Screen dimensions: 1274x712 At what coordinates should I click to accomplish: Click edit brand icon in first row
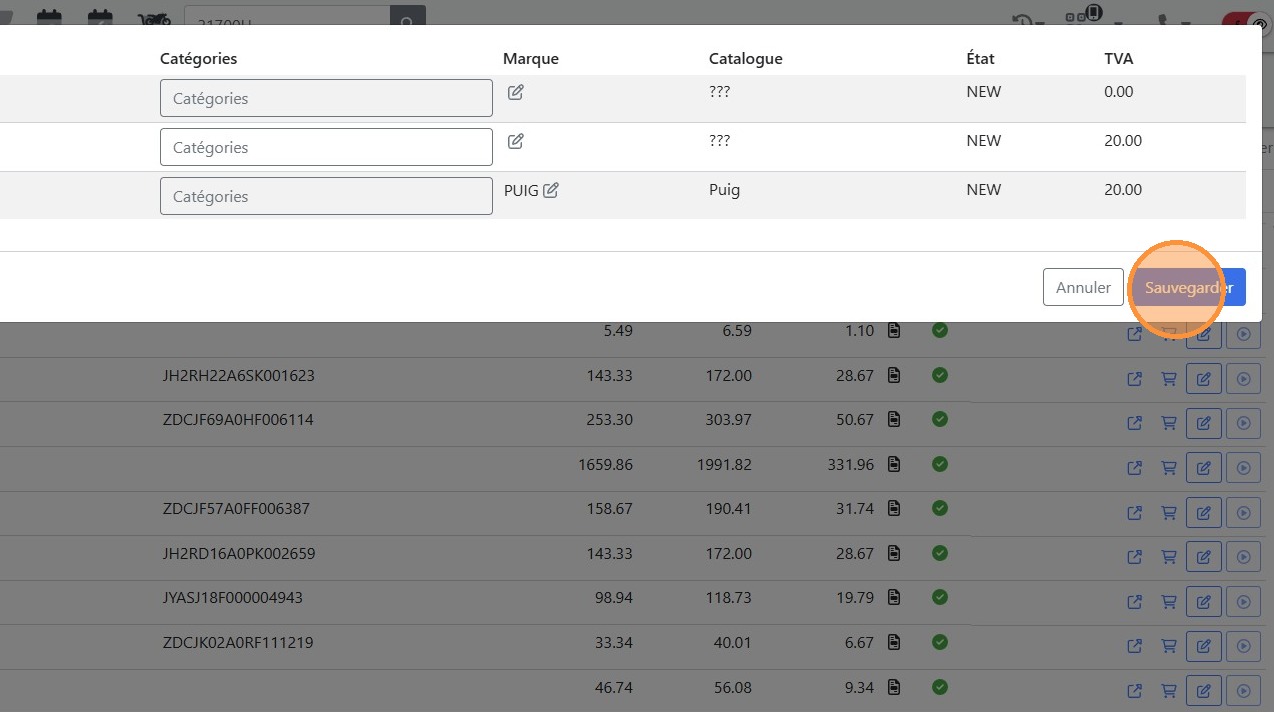tap(515, 92)
